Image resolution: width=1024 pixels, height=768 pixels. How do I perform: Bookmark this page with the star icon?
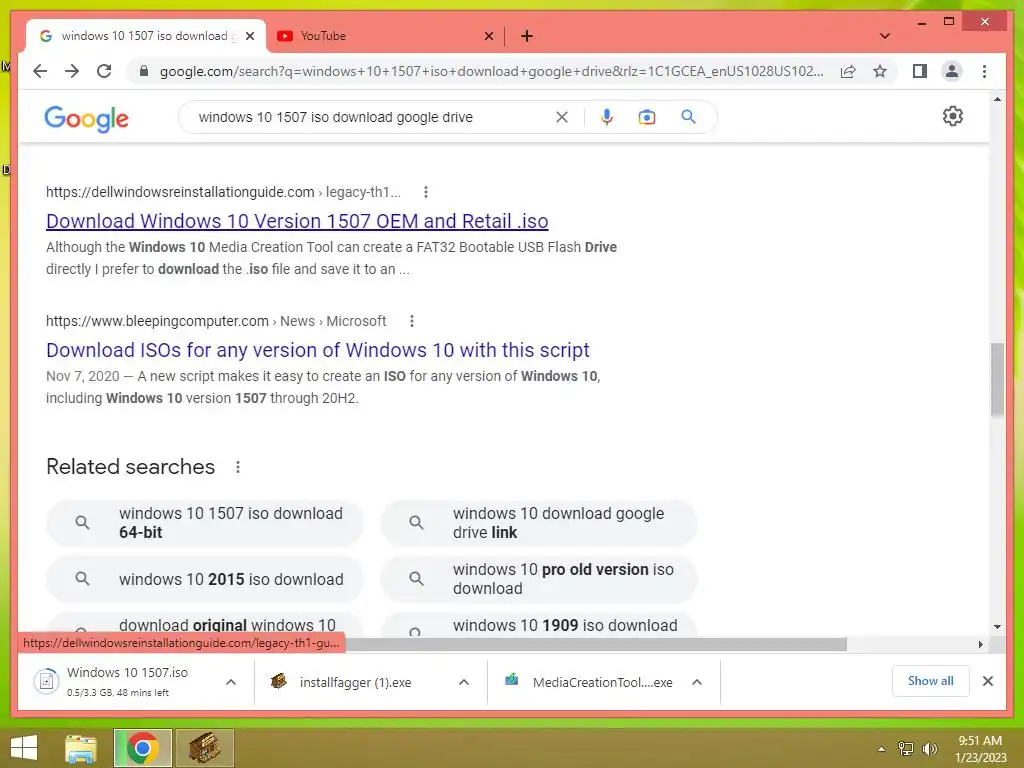pyautogui.click(x=880, y=71)
